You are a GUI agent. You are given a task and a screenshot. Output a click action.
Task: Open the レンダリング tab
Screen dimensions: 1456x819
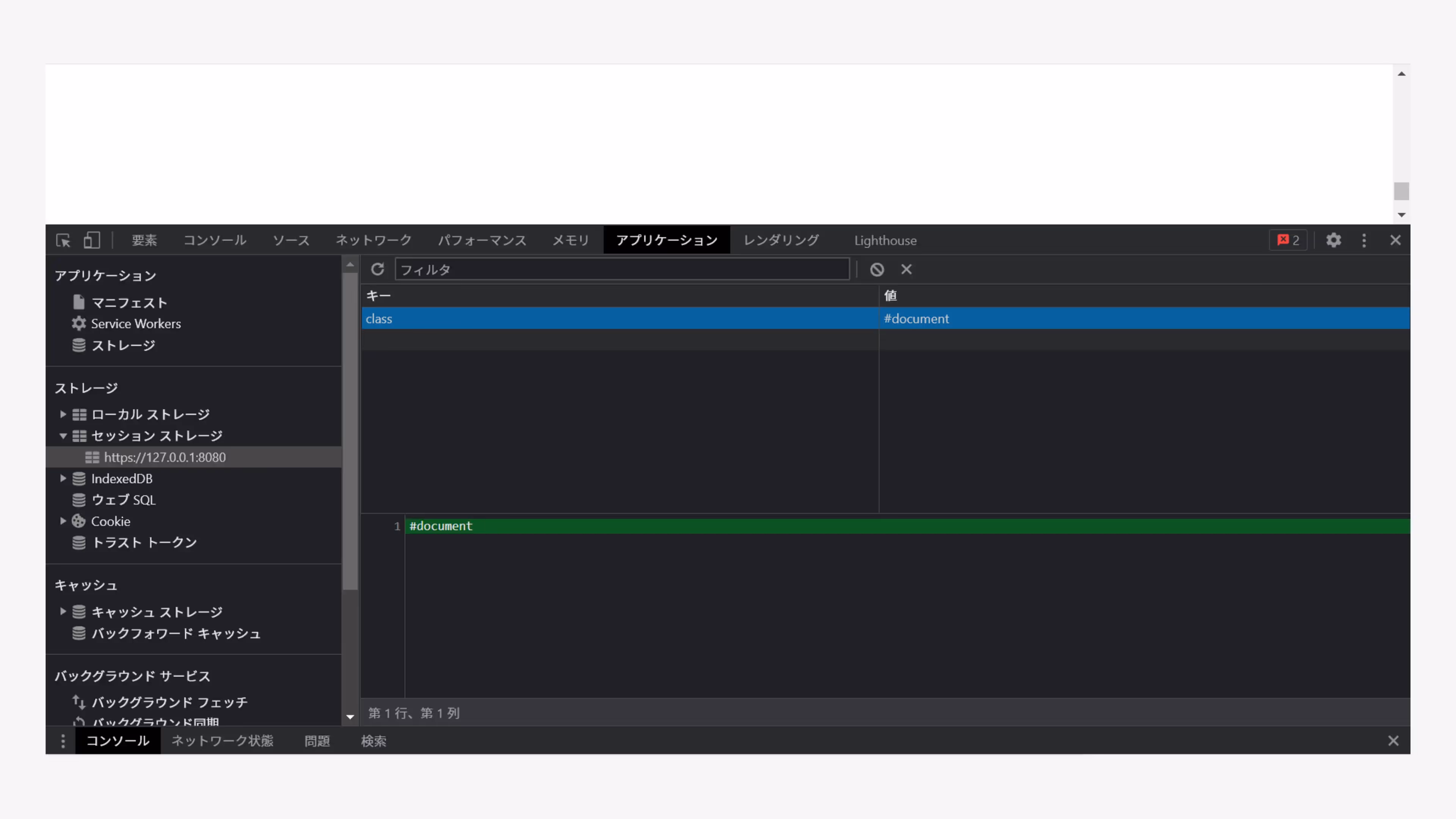[x=781, y=240]
